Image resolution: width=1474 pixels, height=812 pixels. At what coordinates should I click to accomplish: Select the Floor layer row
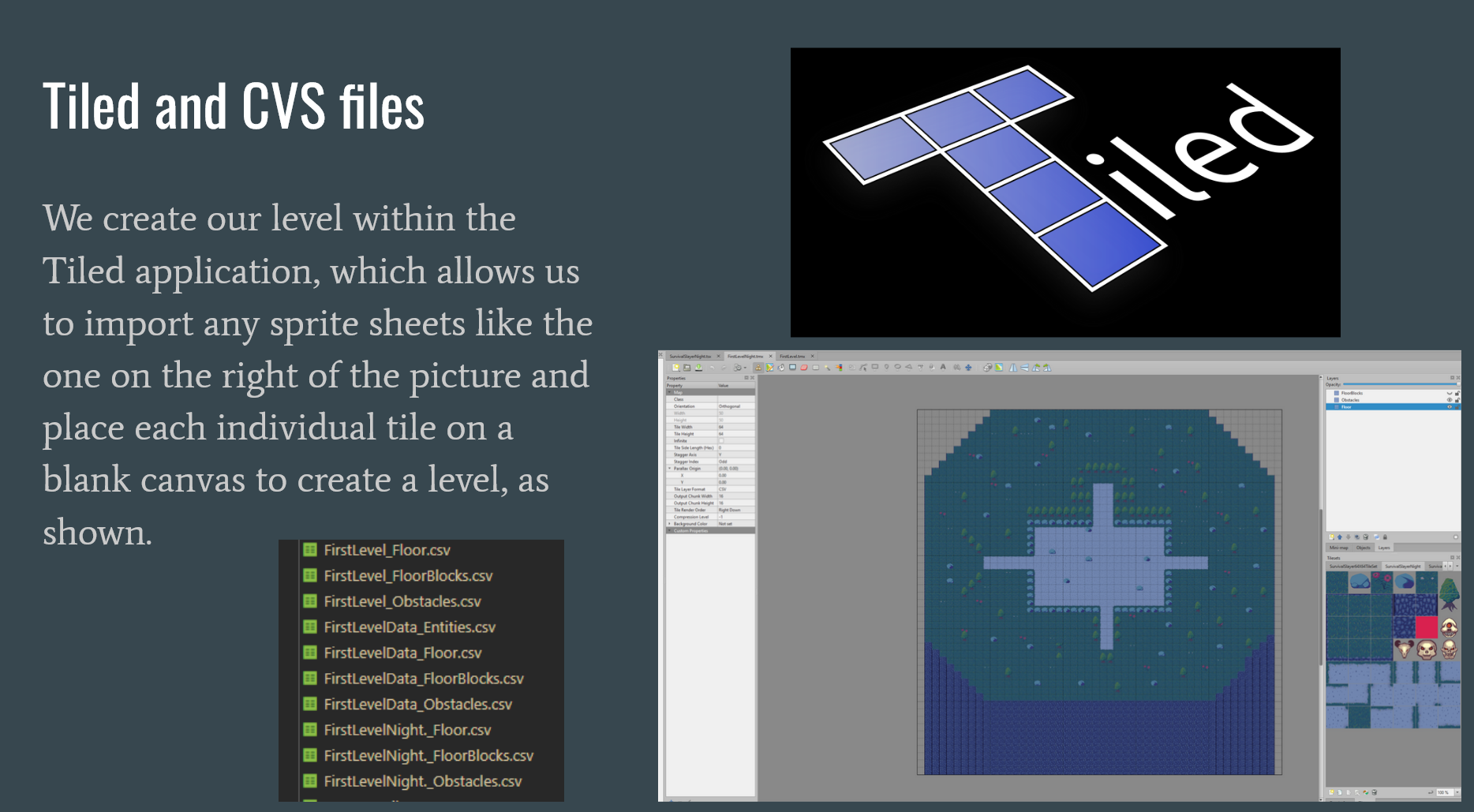[1394, 407]
